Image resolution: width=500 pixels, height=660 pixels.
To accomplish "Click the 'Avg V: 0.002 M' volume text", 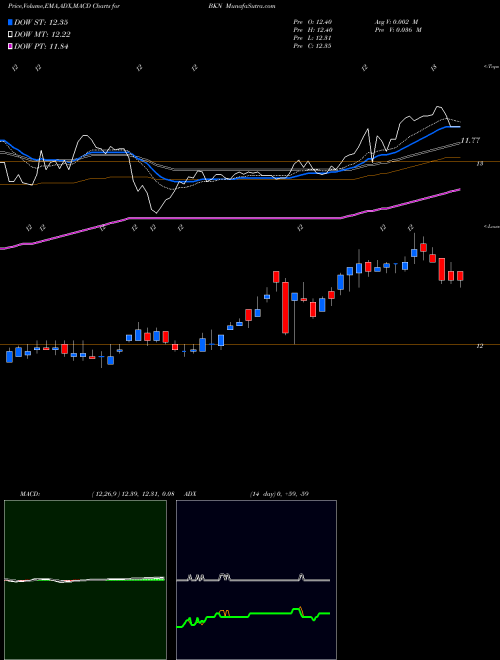I will (x=395, y=22).
